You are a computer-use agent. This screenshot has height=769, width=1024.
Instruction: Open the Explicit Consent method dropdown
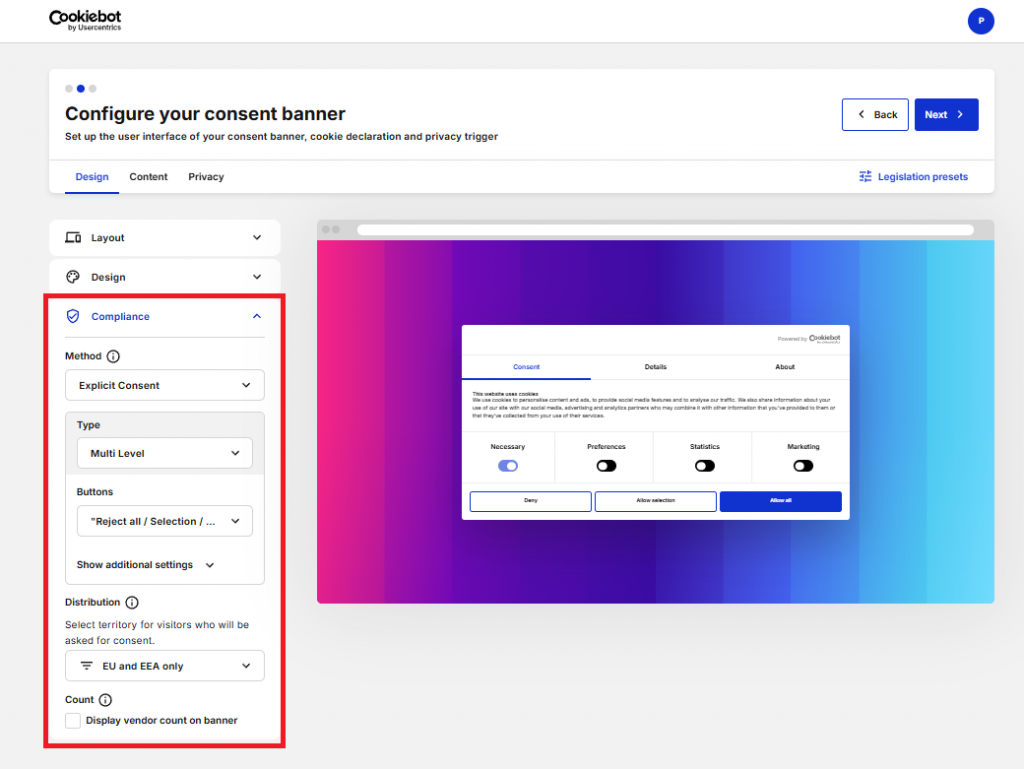(x=164, y=385)
